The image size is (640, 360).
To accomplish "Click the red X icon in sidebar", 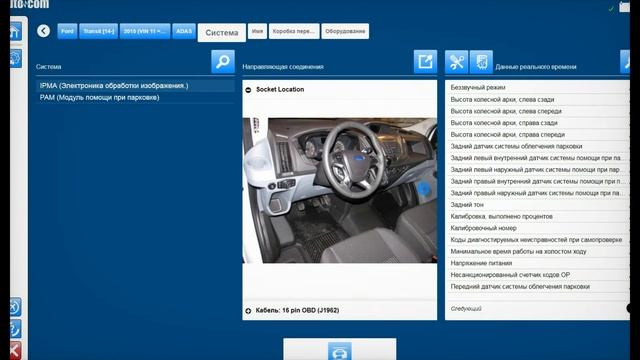I will (15, 351).
